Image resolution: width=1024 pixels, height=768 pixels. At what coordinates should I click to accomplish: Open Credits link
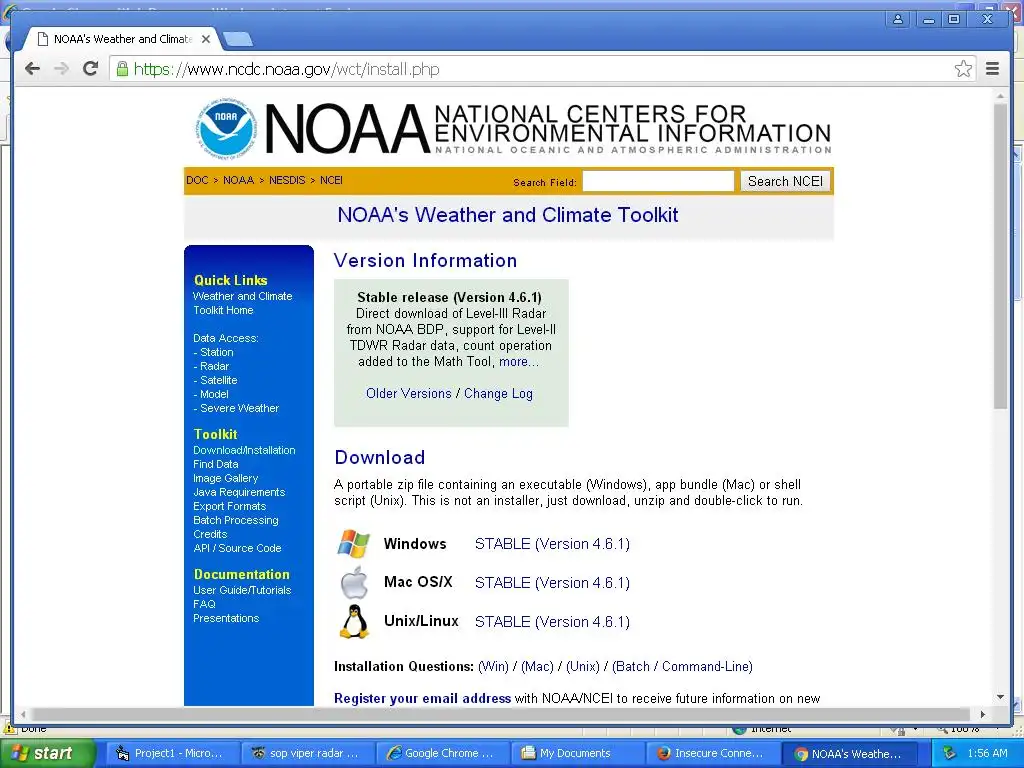210,534
